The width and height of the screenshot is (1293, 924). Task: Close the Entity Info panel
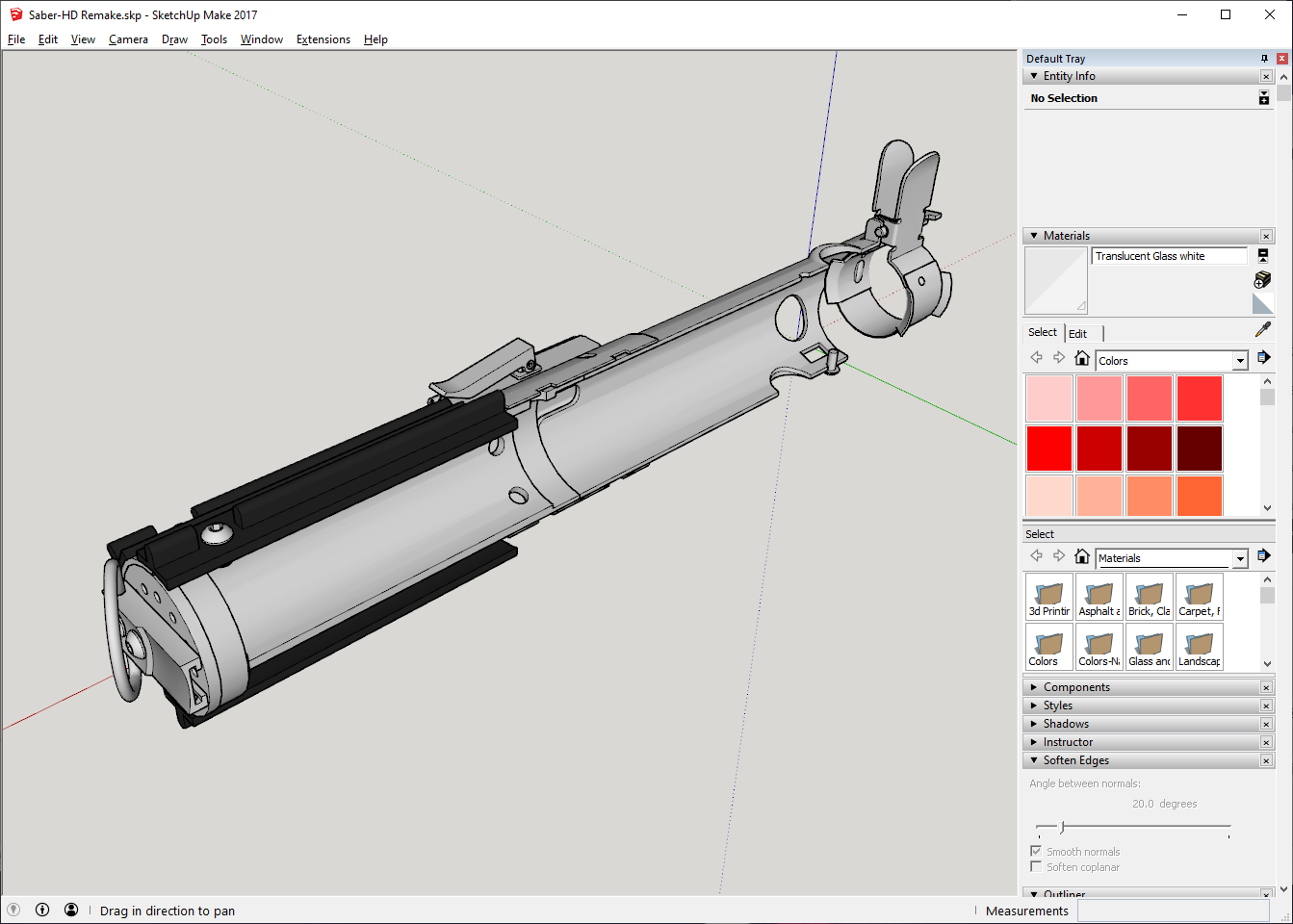(1266, 76)
